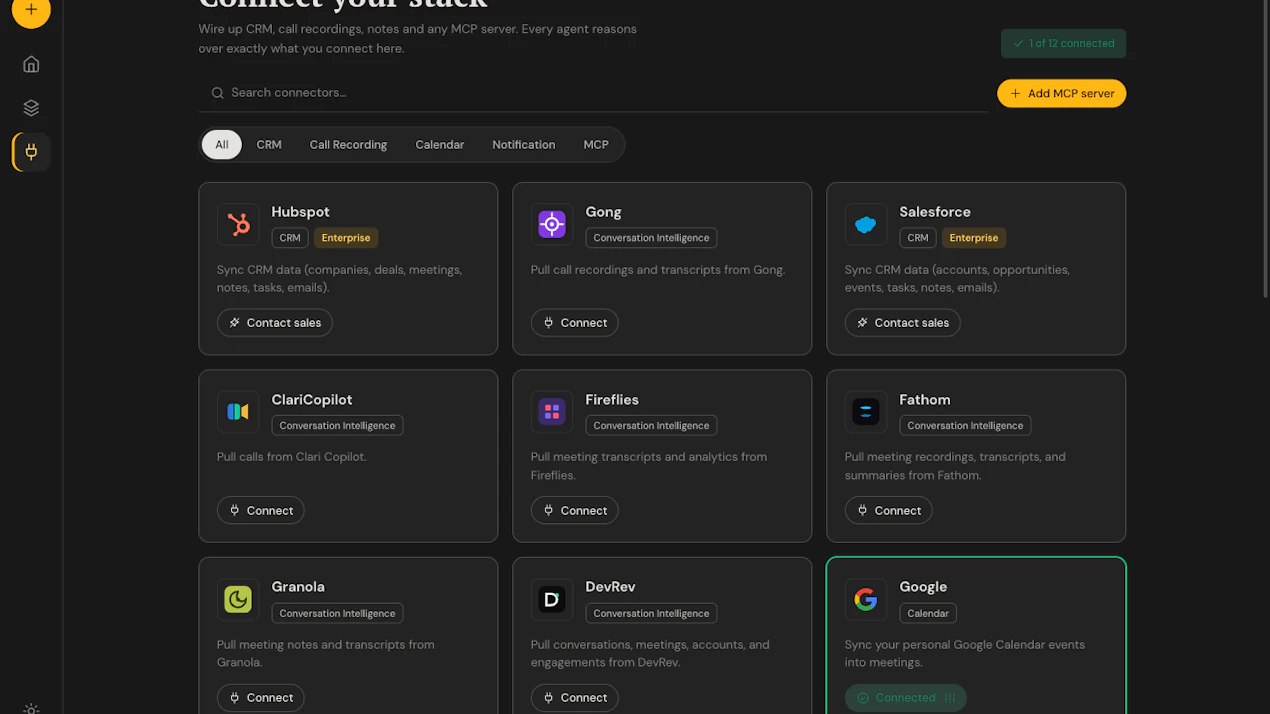Click Granola's Conversation Intelligence tag
1270x714 pixels.
(x=337, y=613)
